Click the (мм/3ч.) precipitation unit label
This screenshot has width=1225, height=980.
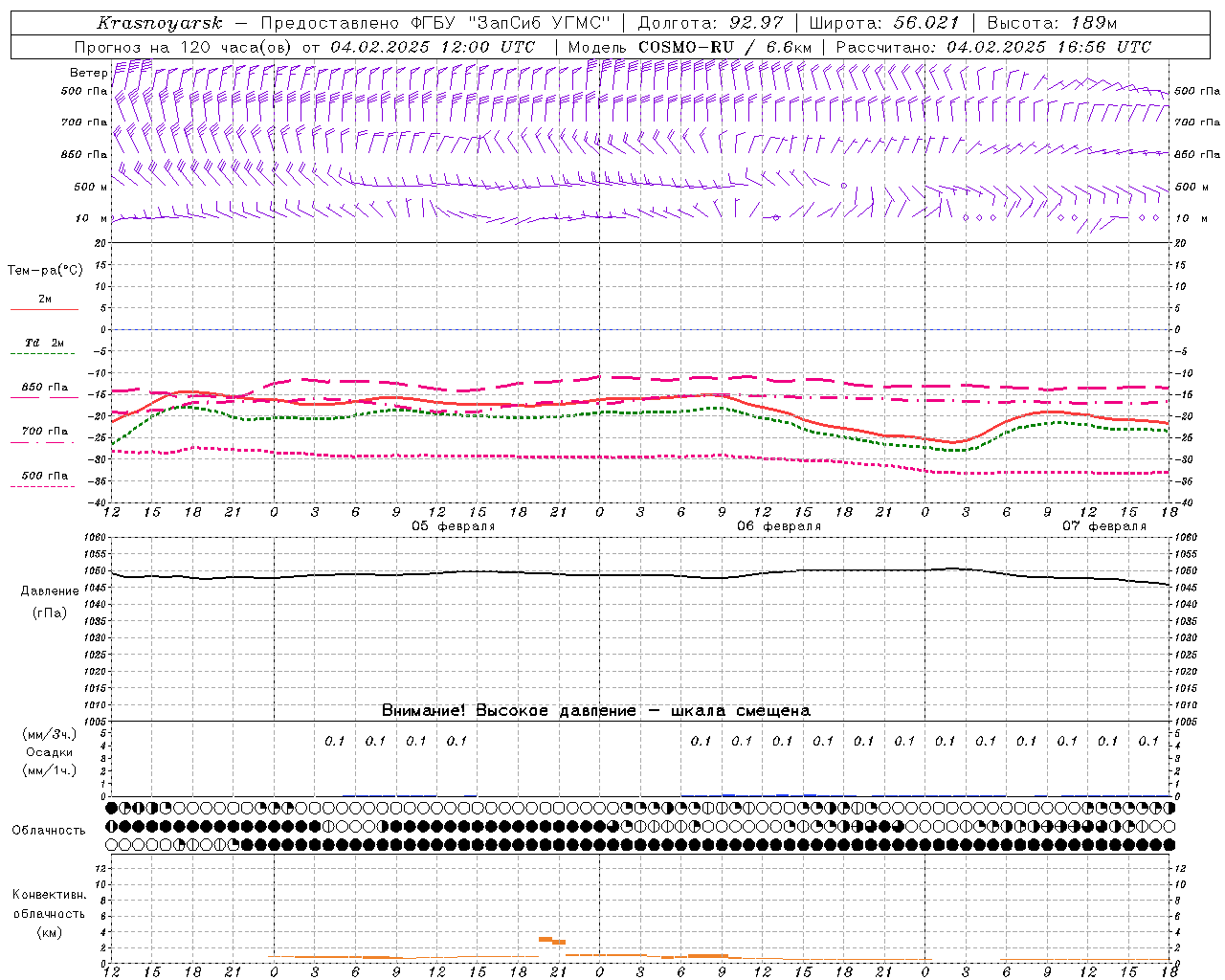tap(49, 734)
